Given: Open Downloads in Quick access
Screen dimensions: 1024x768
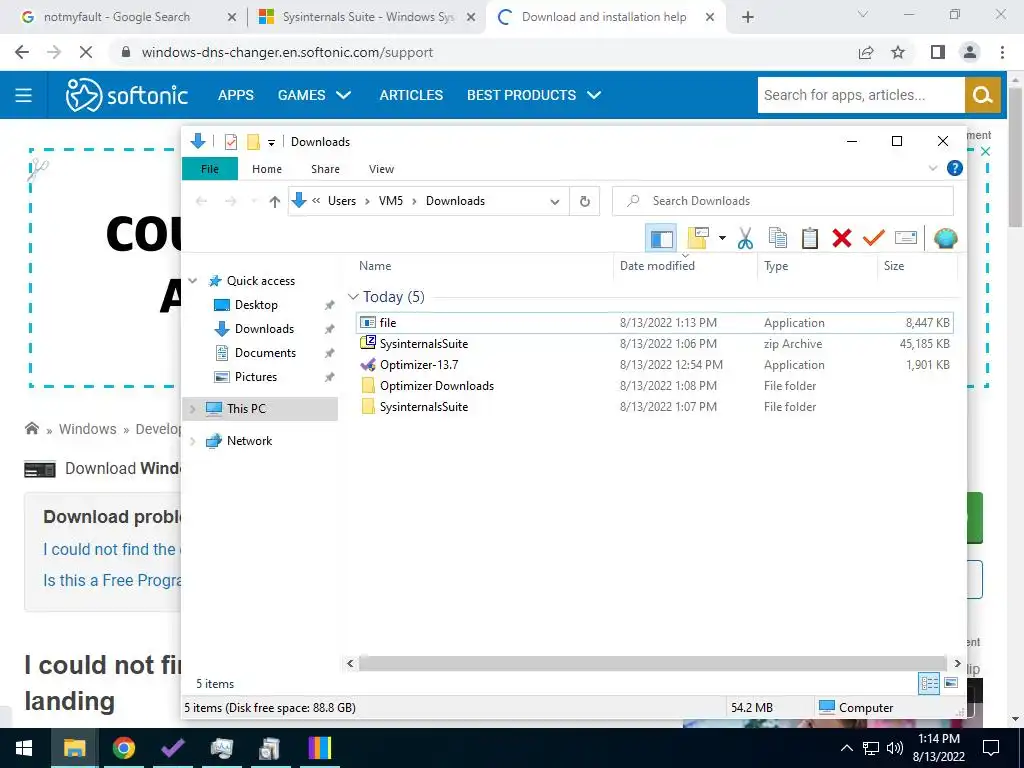Looking at the screenshot, I should [x=264, y=328].
